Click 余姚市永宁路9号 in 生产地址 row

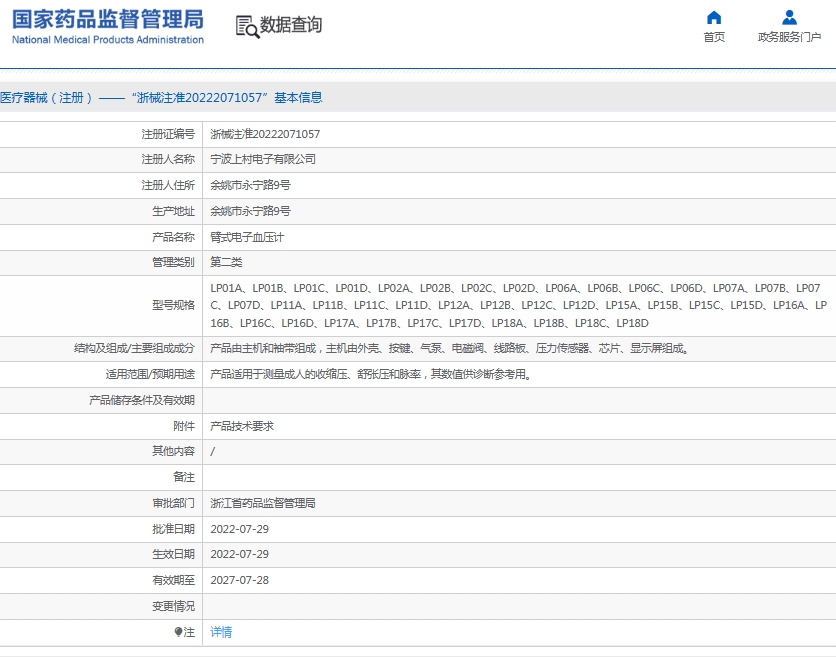[x=250, y=211]
